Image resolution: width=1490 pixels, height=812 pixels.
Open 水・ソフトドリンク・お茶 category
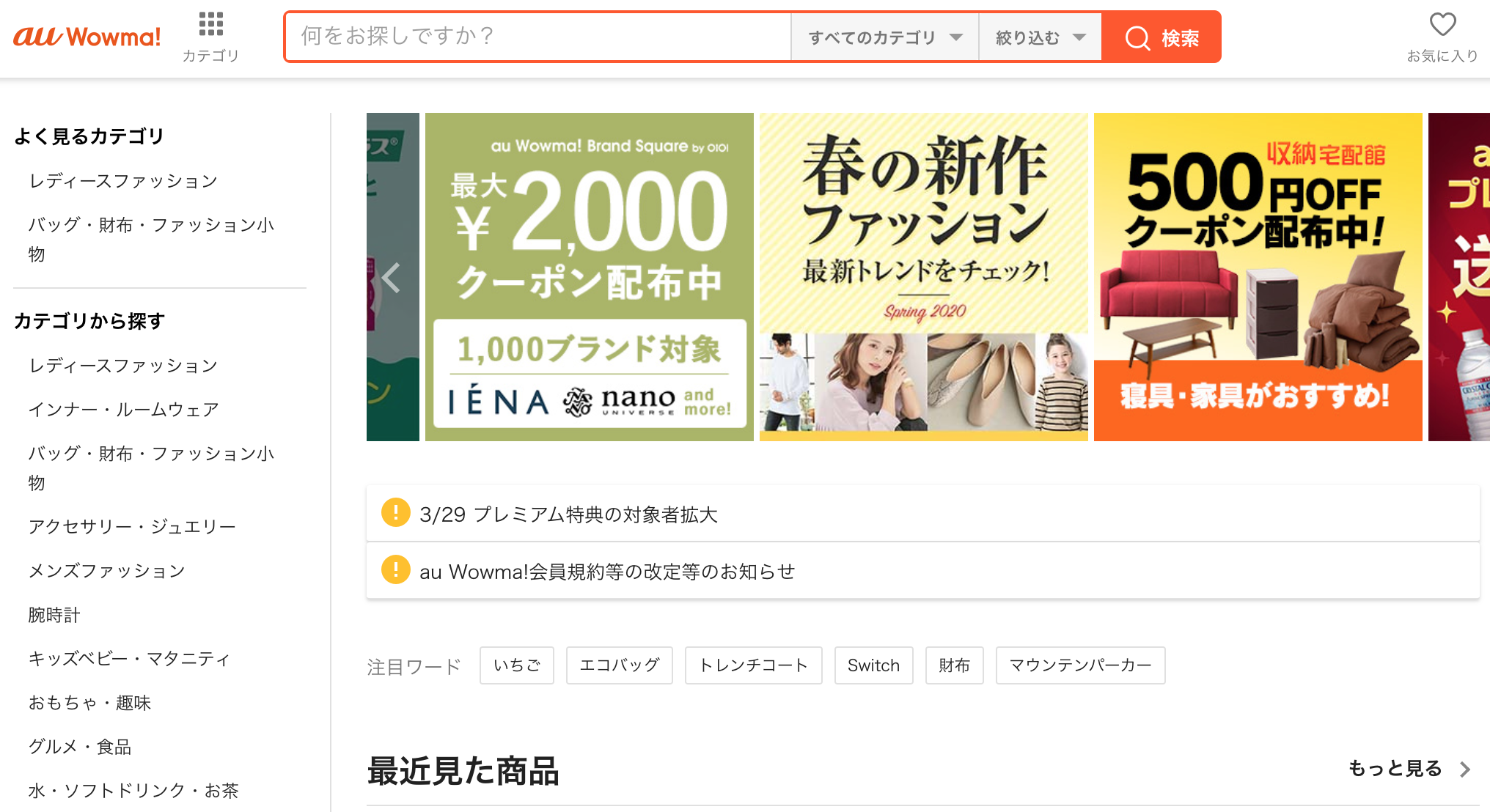point(133,791)
